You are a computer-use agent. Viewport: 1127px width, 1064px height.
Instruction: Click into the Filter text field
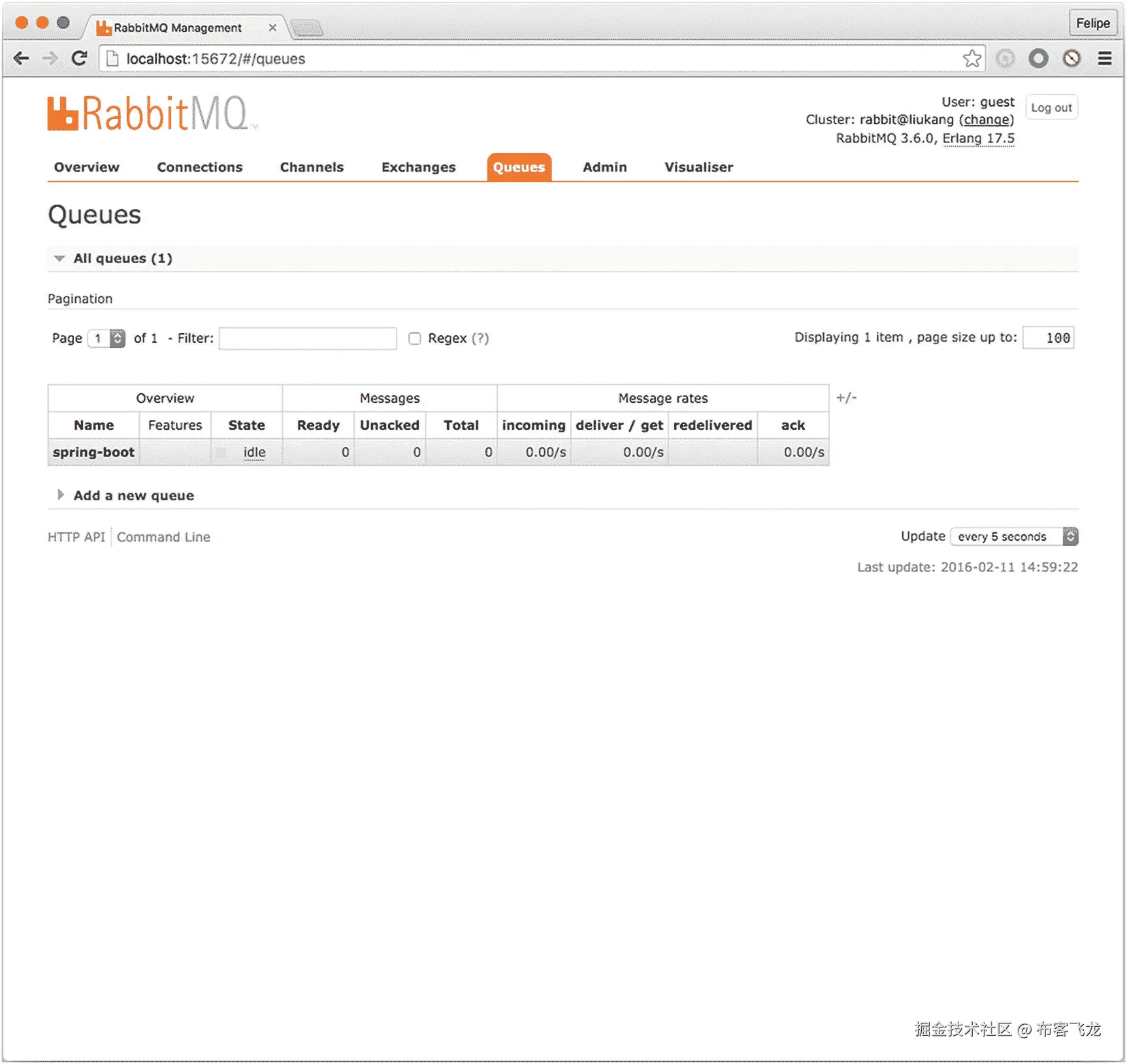(x=308, y=338)
